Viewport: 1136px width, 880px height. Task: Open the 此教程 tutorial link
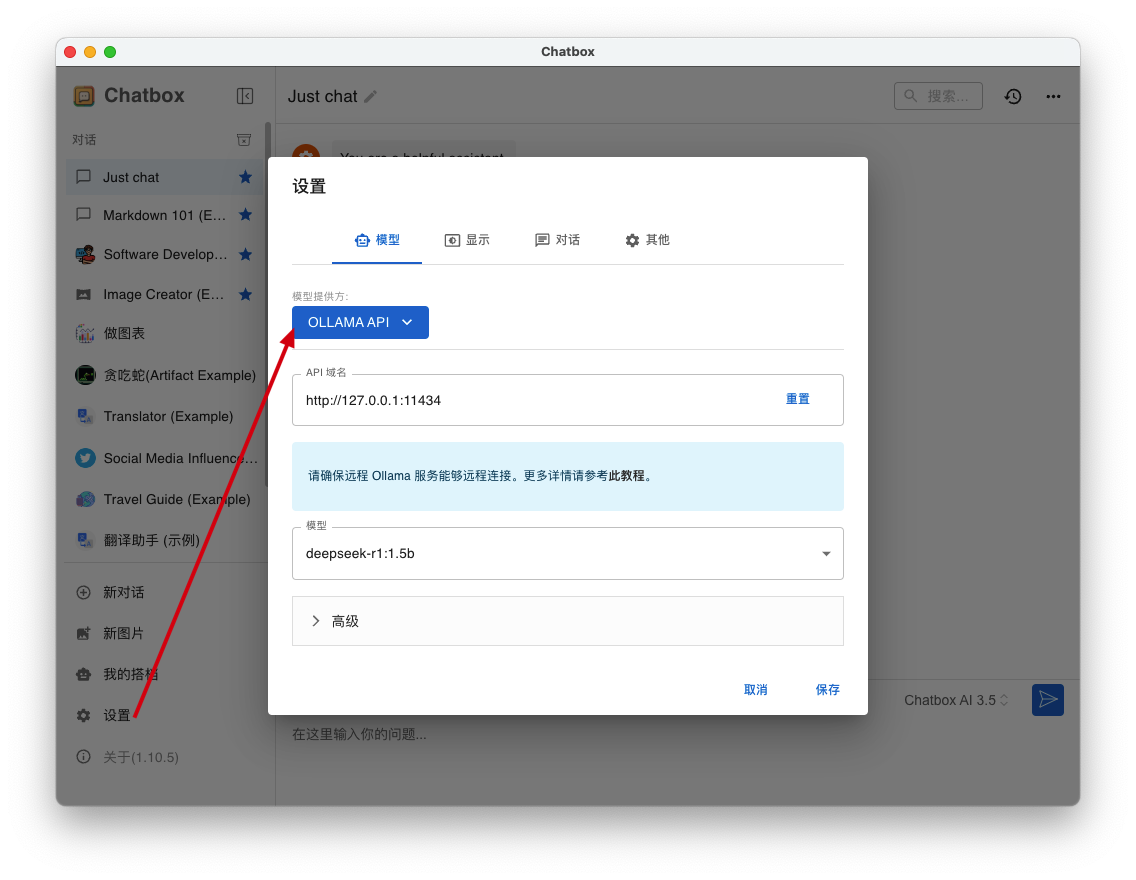click(626, 476)
